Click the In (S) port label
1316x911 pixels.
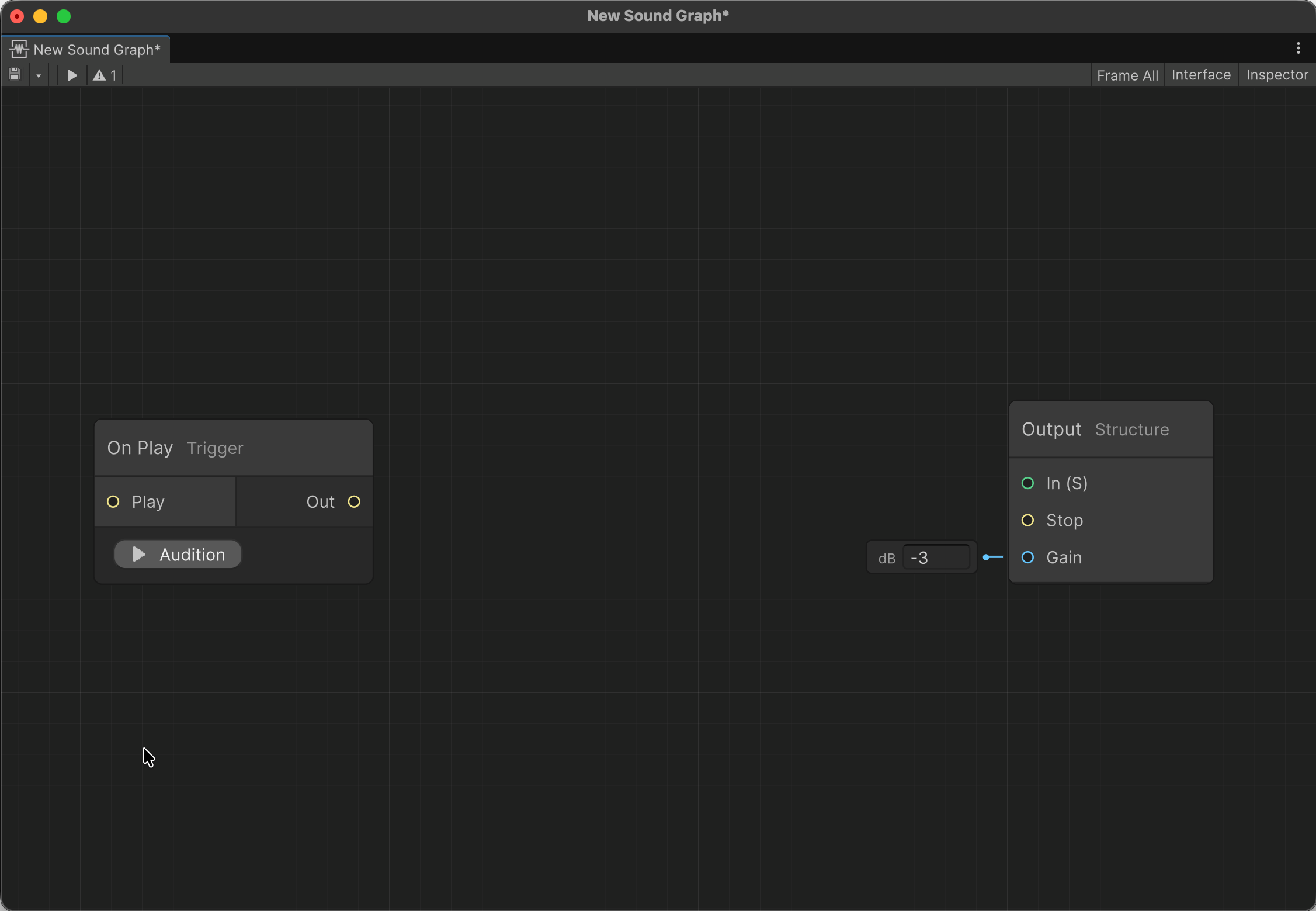(x=1067, y=483)
